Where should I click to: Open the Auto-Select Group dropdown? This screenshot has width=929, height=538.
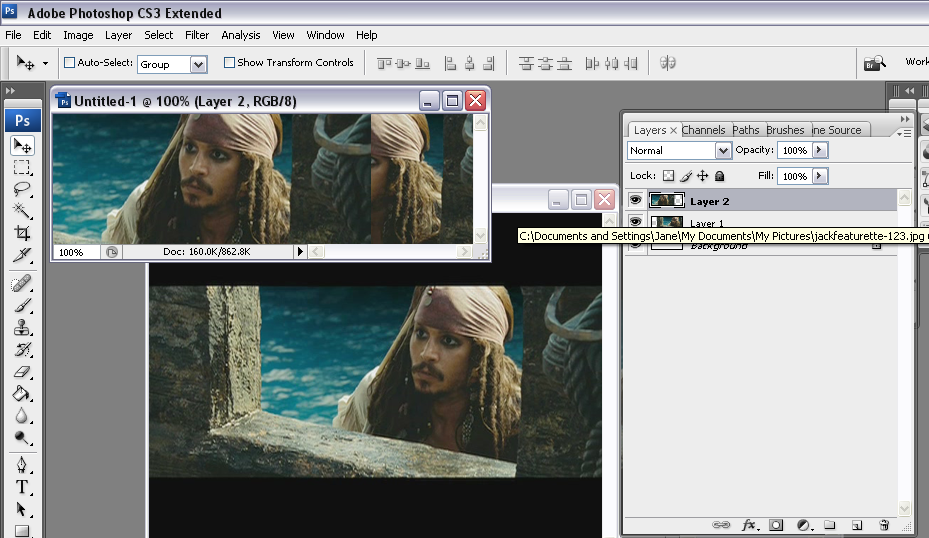[x=198, y=64]
